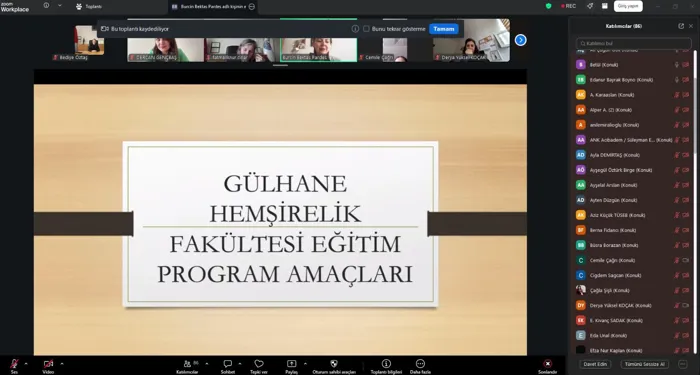Select participant E. Kıvanç SADAK (Konuk)
This screenshot has height=375, width=700.
point(633,321)
